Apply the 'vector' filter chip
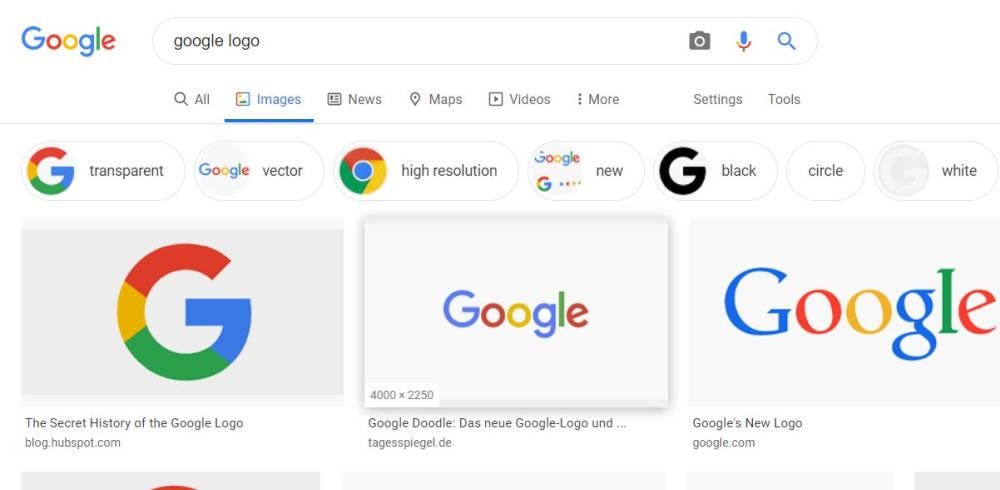Viewport: 1000px width, 490px height. (x=259, y=171)
